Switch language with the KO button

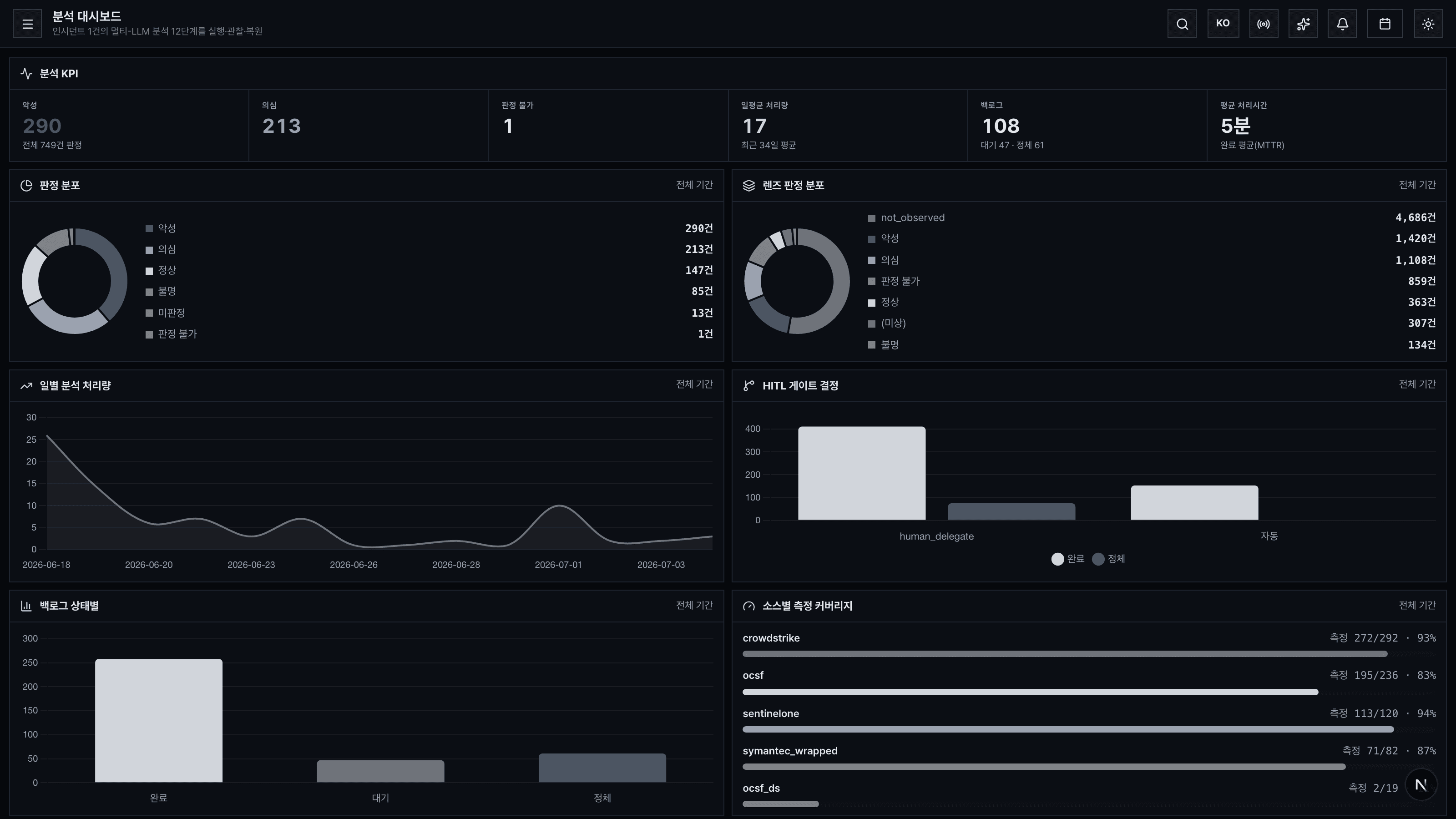click(1223, 24)
